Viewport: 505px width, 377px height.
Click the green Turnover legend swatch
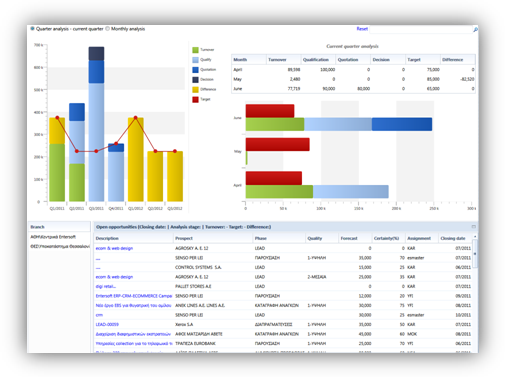[x=195, y=50]
